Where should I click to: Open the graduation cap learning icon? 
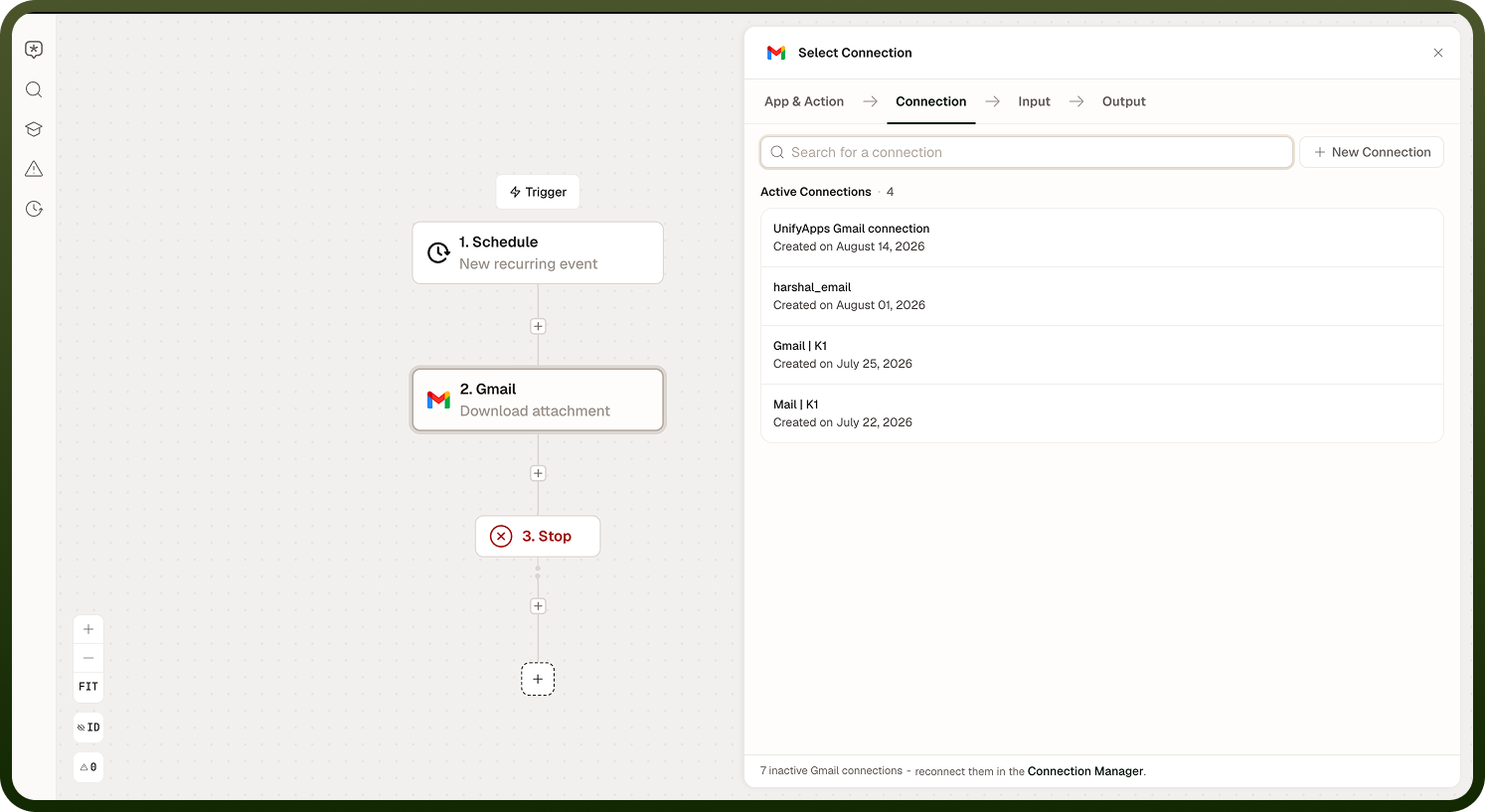(34, 129)
